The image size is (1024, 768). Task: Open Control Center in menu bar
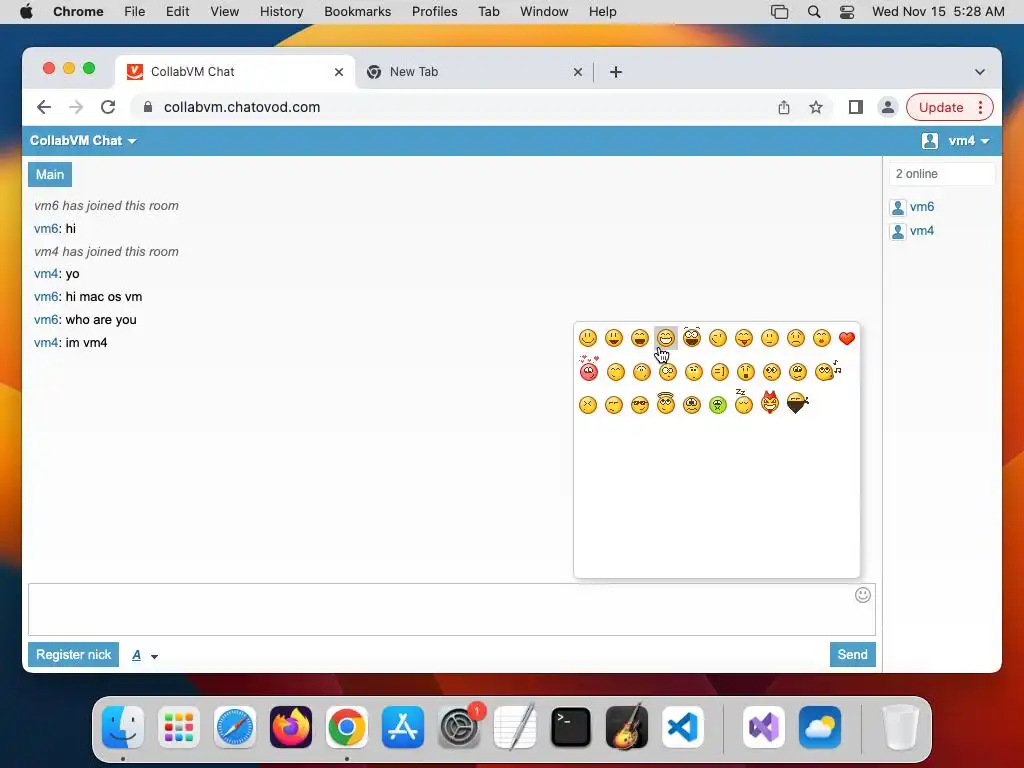pos(846,12)
